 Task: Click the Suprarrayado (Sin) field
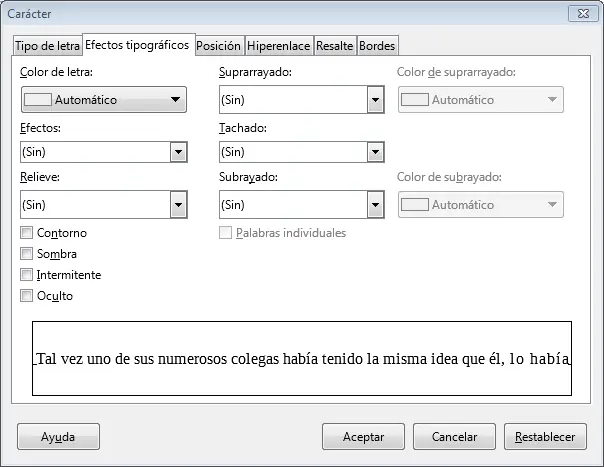[293, 100]
